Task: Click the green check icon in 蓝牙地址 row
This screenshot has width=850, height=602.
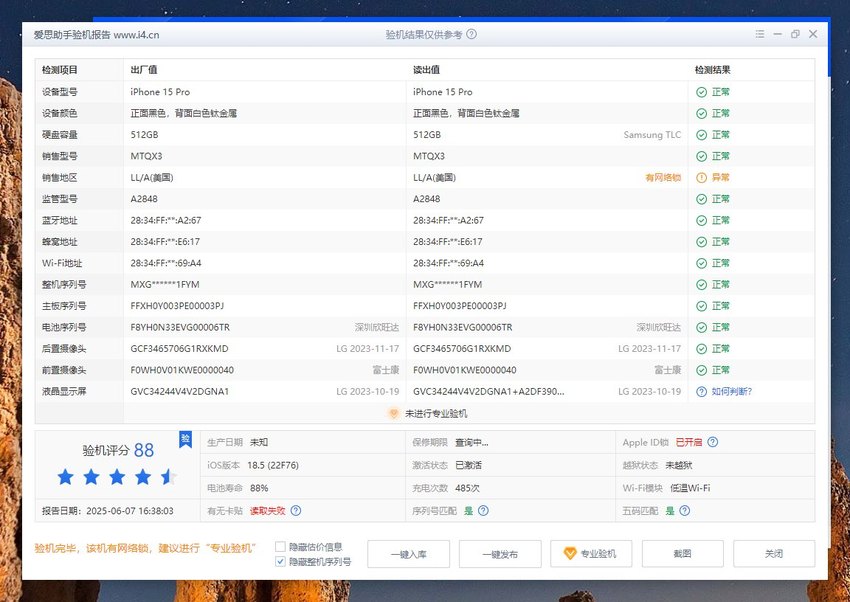Action: pyautogui.click(x=701, y=221)
